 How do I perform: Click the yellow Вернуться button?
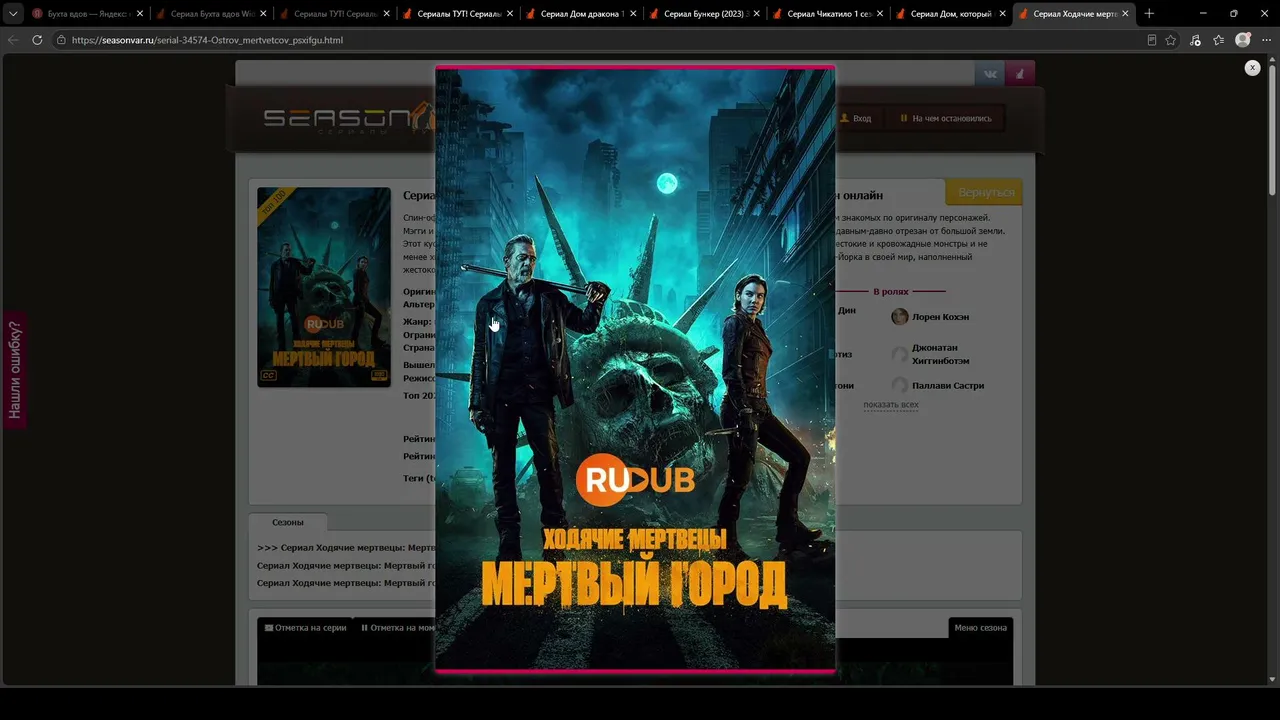985,192
